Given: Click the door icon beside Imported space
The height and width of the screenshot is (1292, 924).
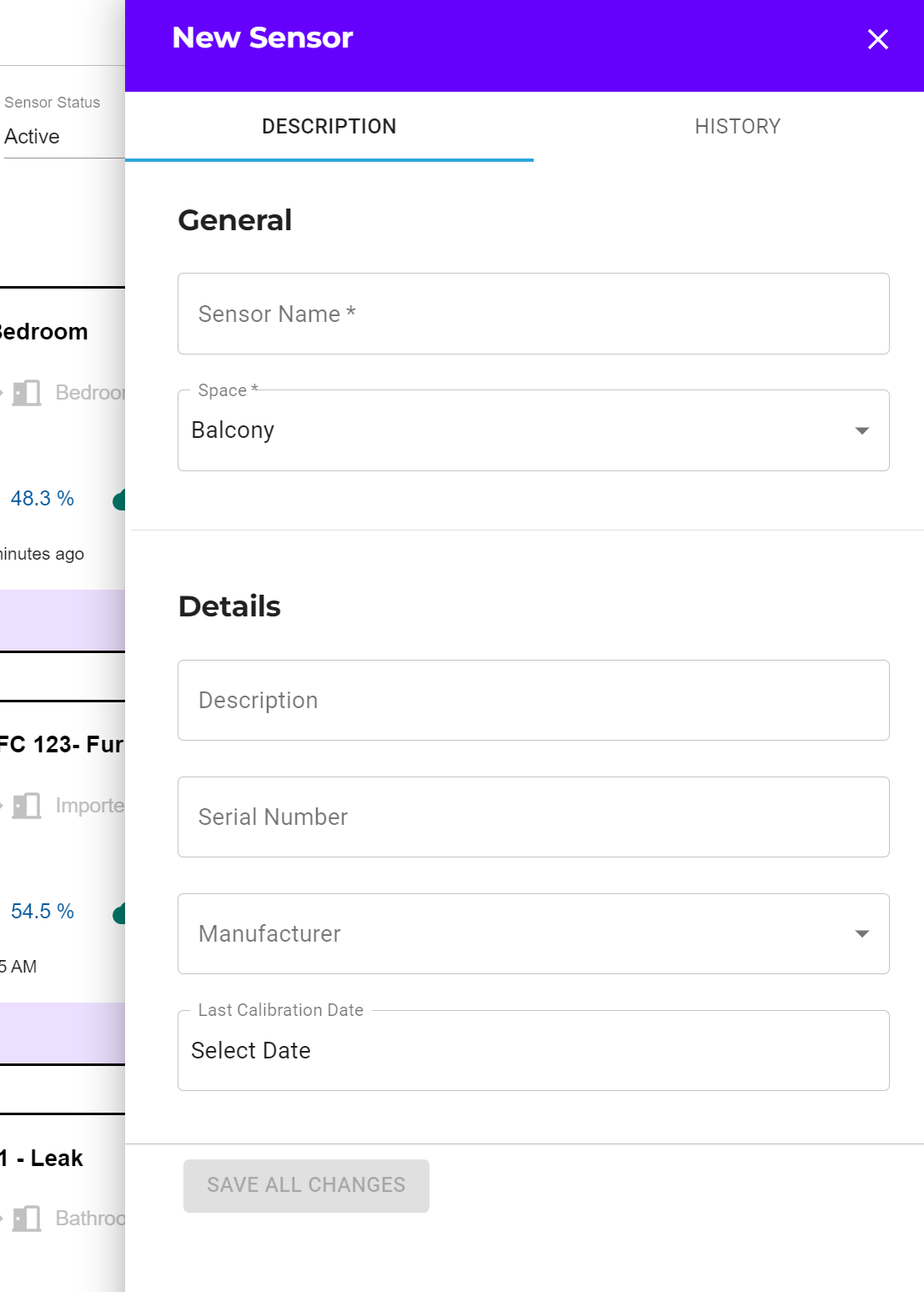Looking at the screenshot, I should (27, 806).
